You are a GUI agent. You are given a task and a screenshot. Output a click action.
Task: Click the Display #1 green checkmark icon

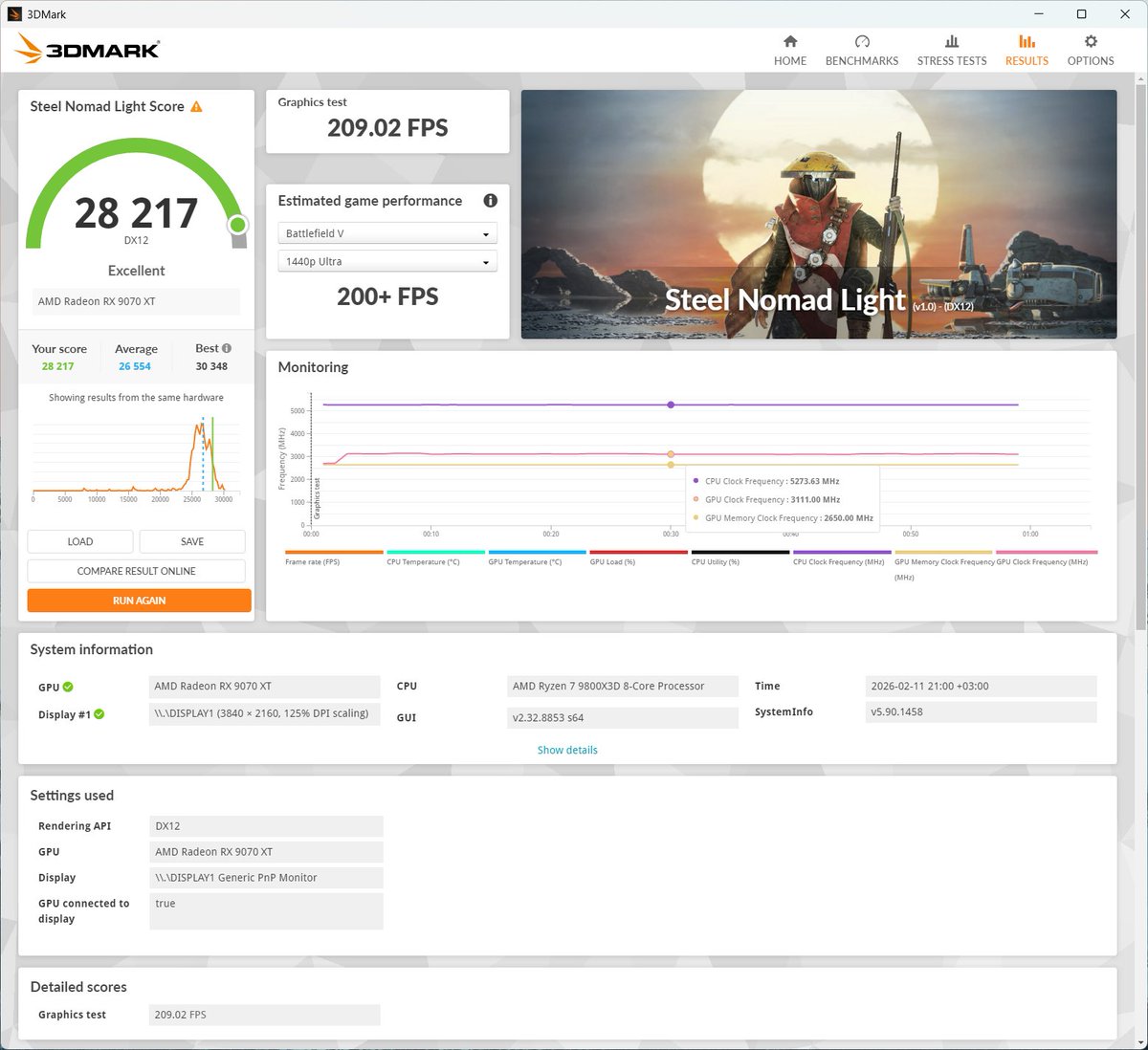click(x=99, y=714)
